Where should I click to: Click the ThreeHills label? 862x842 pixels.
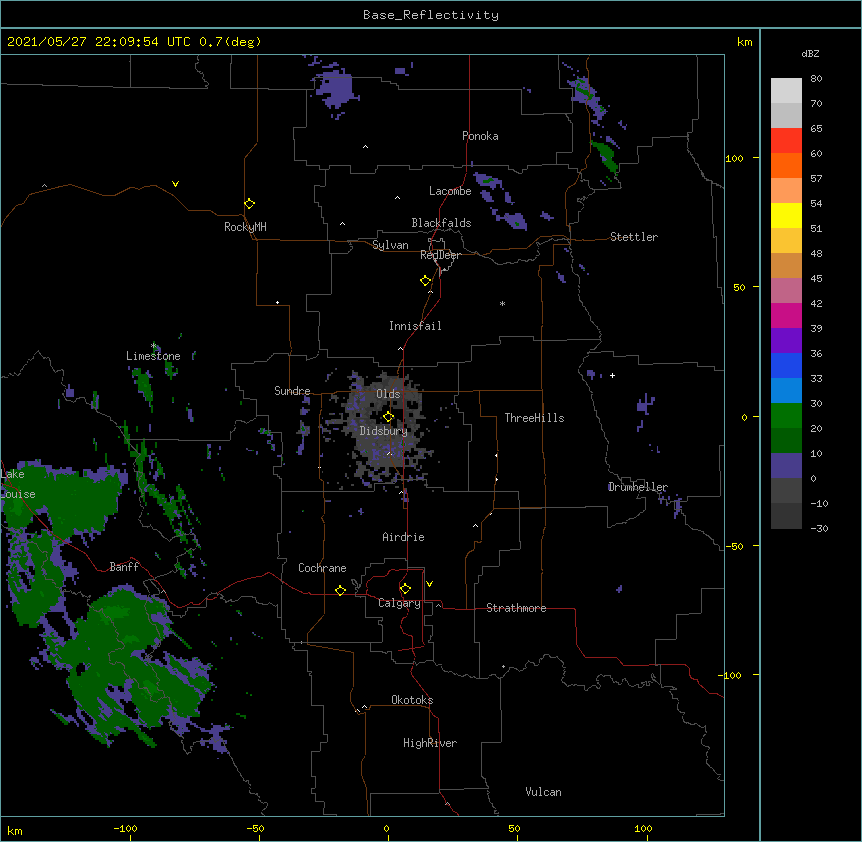534,418
